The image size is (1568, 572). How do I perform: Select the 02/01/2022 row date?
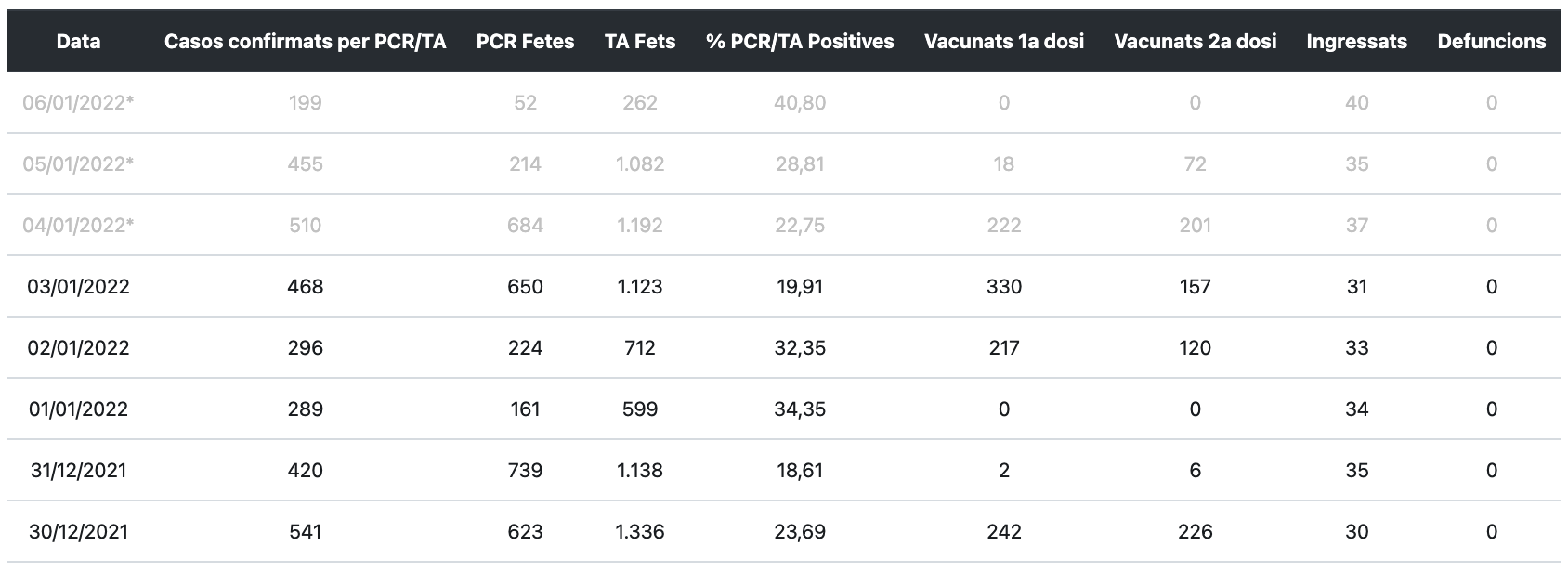[x=78, y=348]
